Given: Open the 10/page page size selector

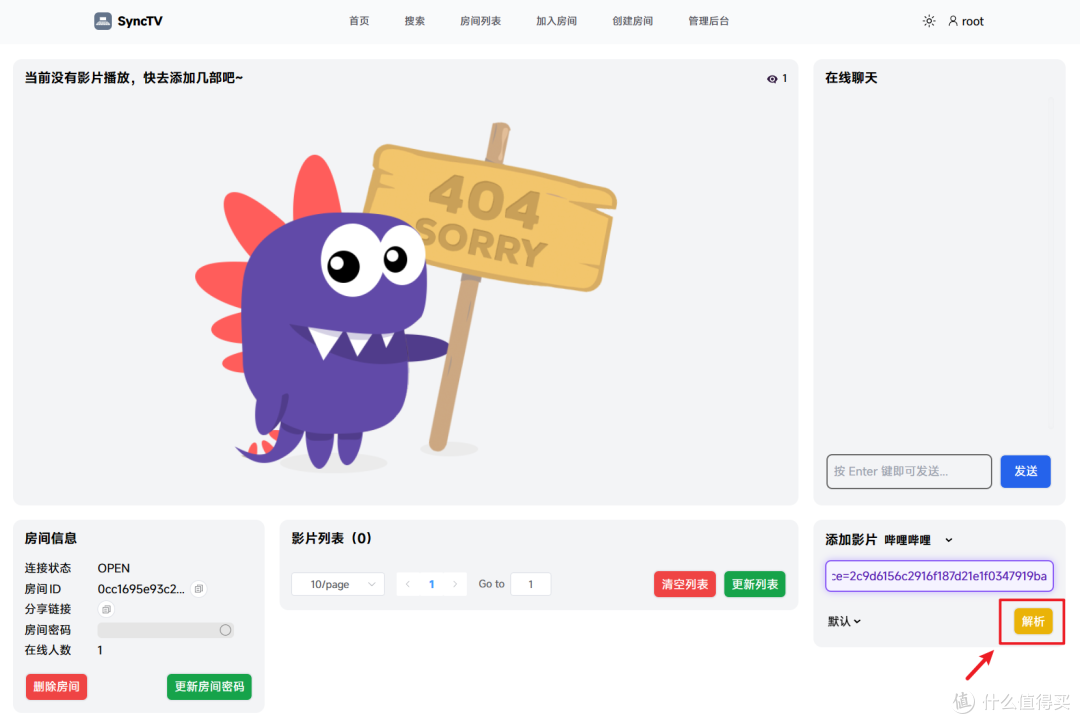Looking at the screenshot, I should [337, 583].
